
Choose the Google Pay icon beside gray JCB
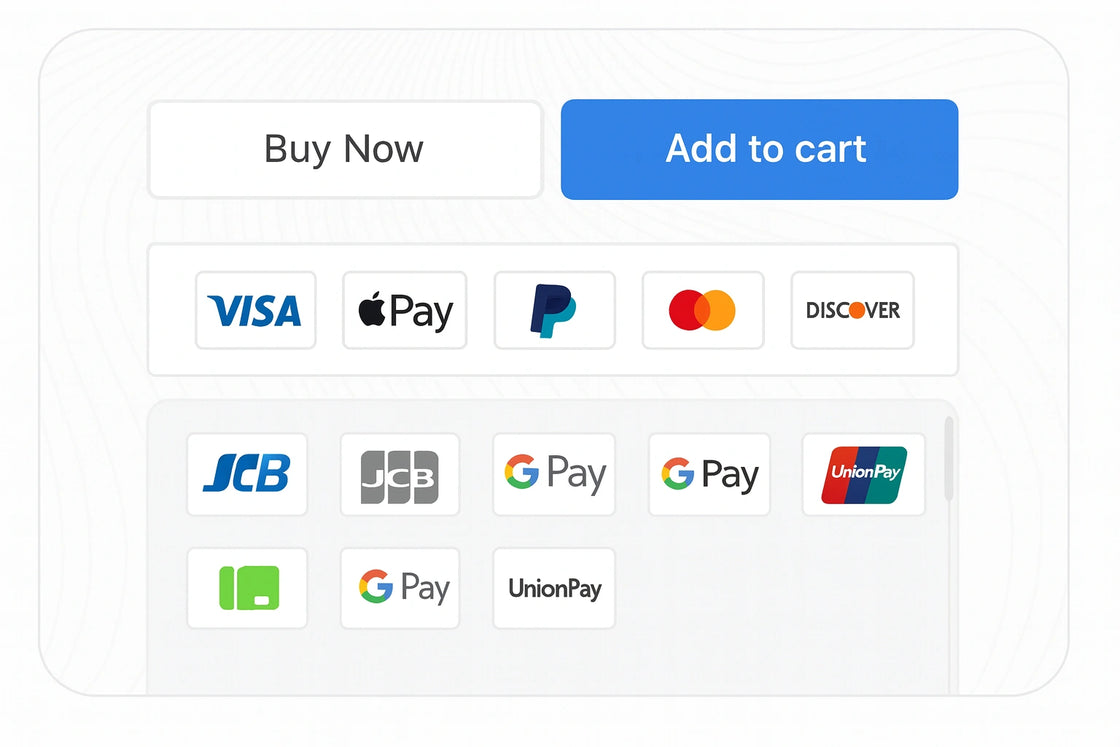click(554, 474)
